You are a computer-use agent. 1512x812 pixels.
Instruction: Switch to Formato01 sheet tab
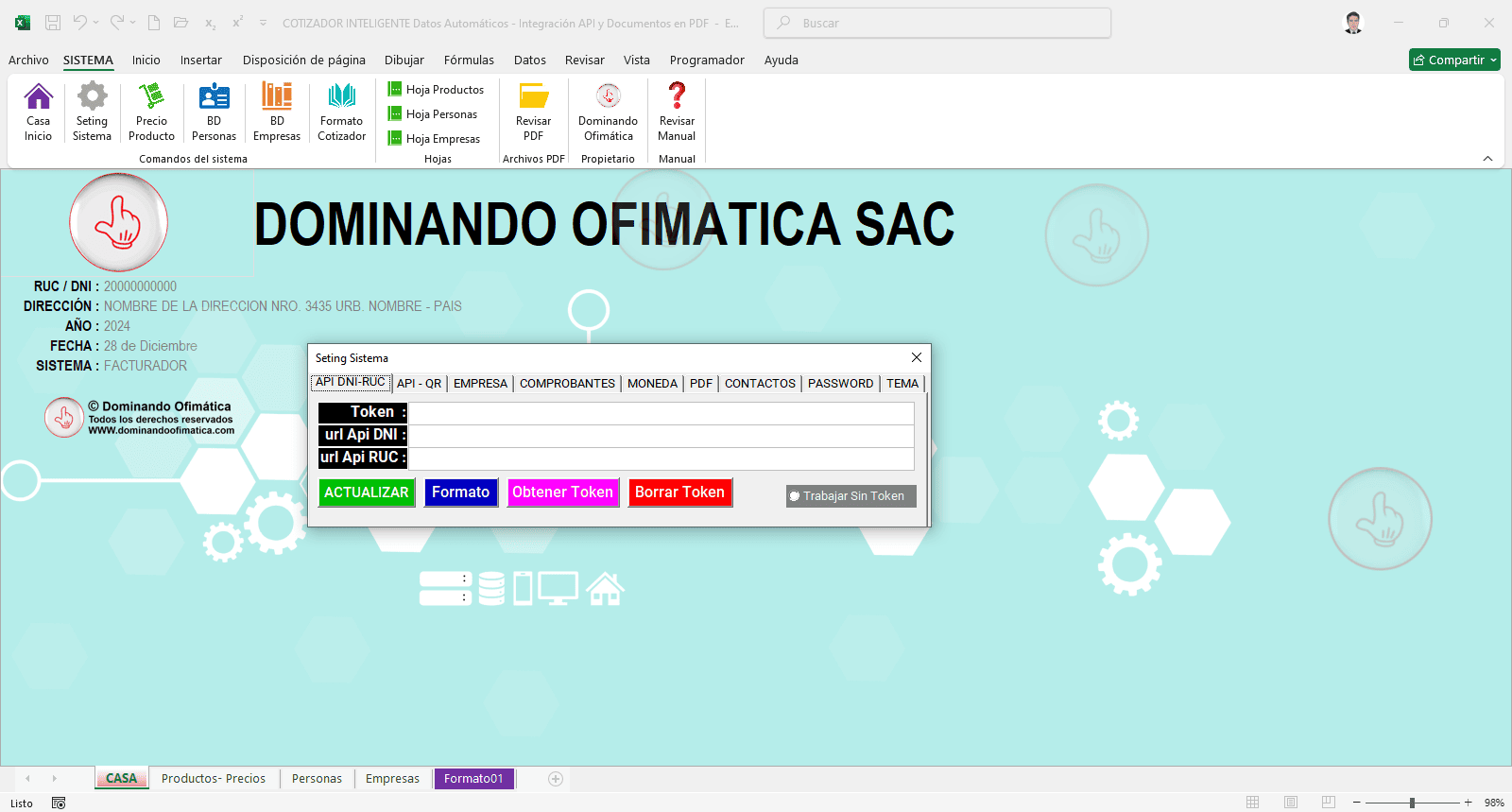pos(473,779)
